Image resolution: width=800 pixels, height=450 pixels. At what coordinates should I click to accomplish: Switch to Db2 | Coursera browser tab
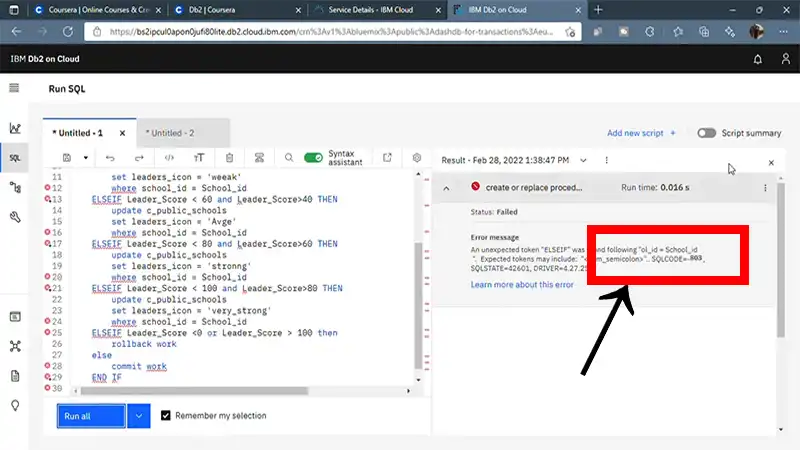[x=235, y=10]
